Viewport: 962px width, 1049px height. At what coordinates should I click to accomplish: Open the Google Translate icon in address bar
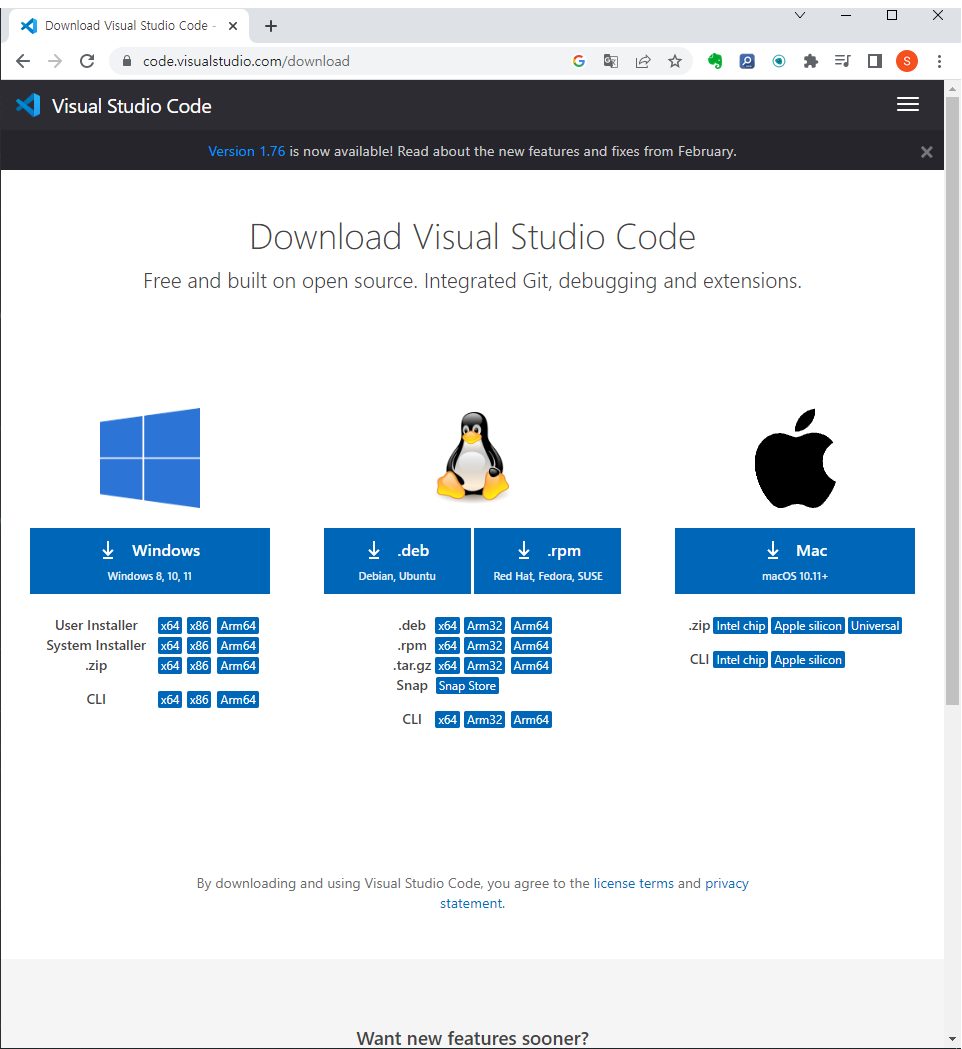pos(611,62)
